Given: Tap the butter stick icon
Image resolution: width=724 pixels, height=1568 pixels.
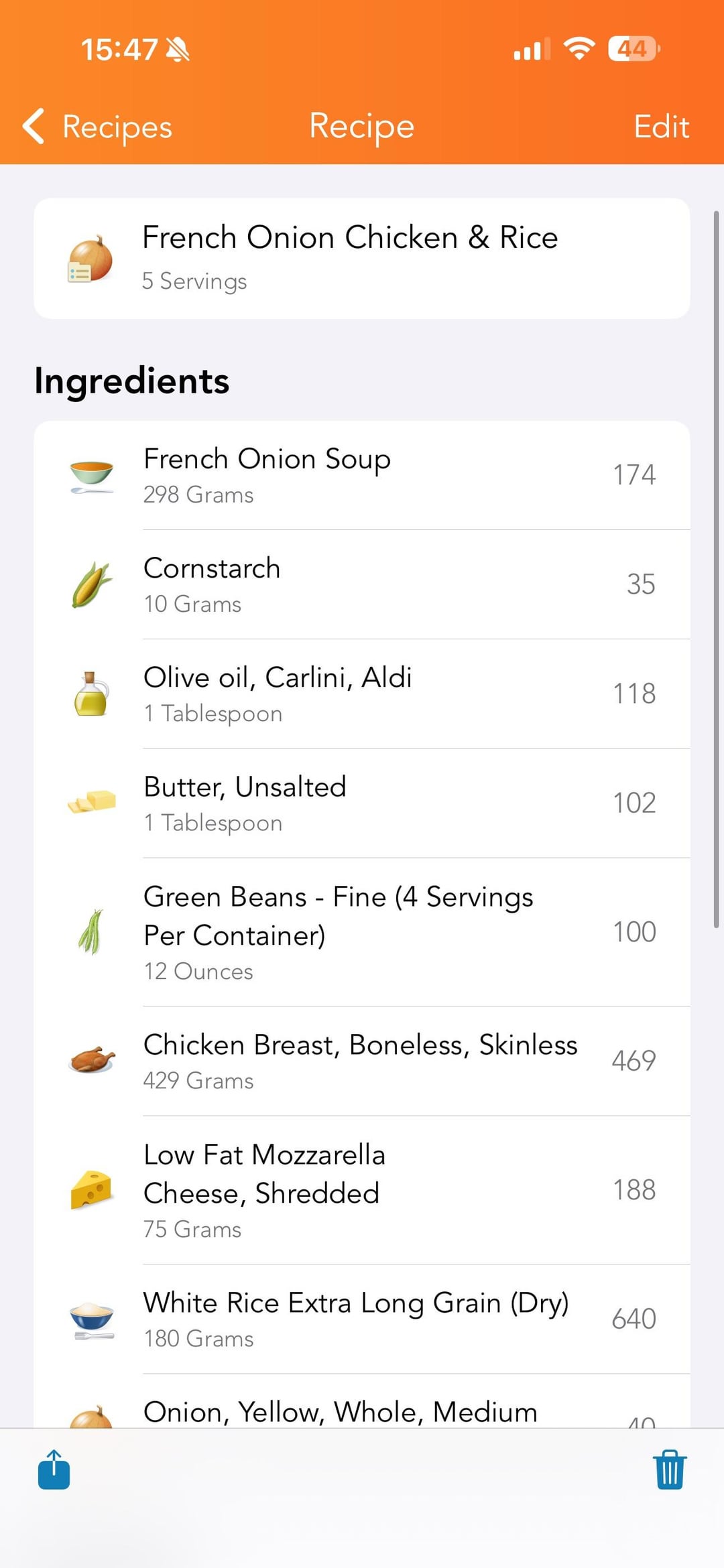Looking at the screenshot, I should (91, 802).
